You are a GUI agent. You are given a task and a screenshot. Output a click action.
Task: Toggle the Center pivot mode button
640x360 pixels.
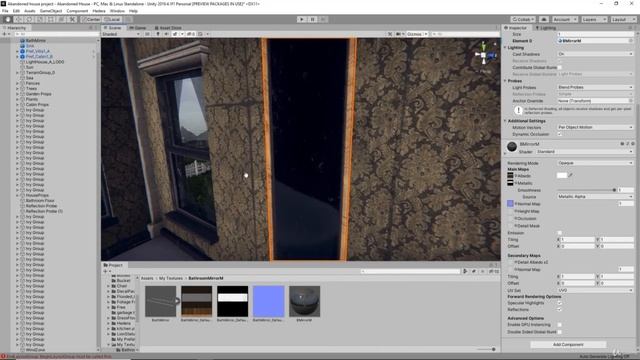[91, 19]
